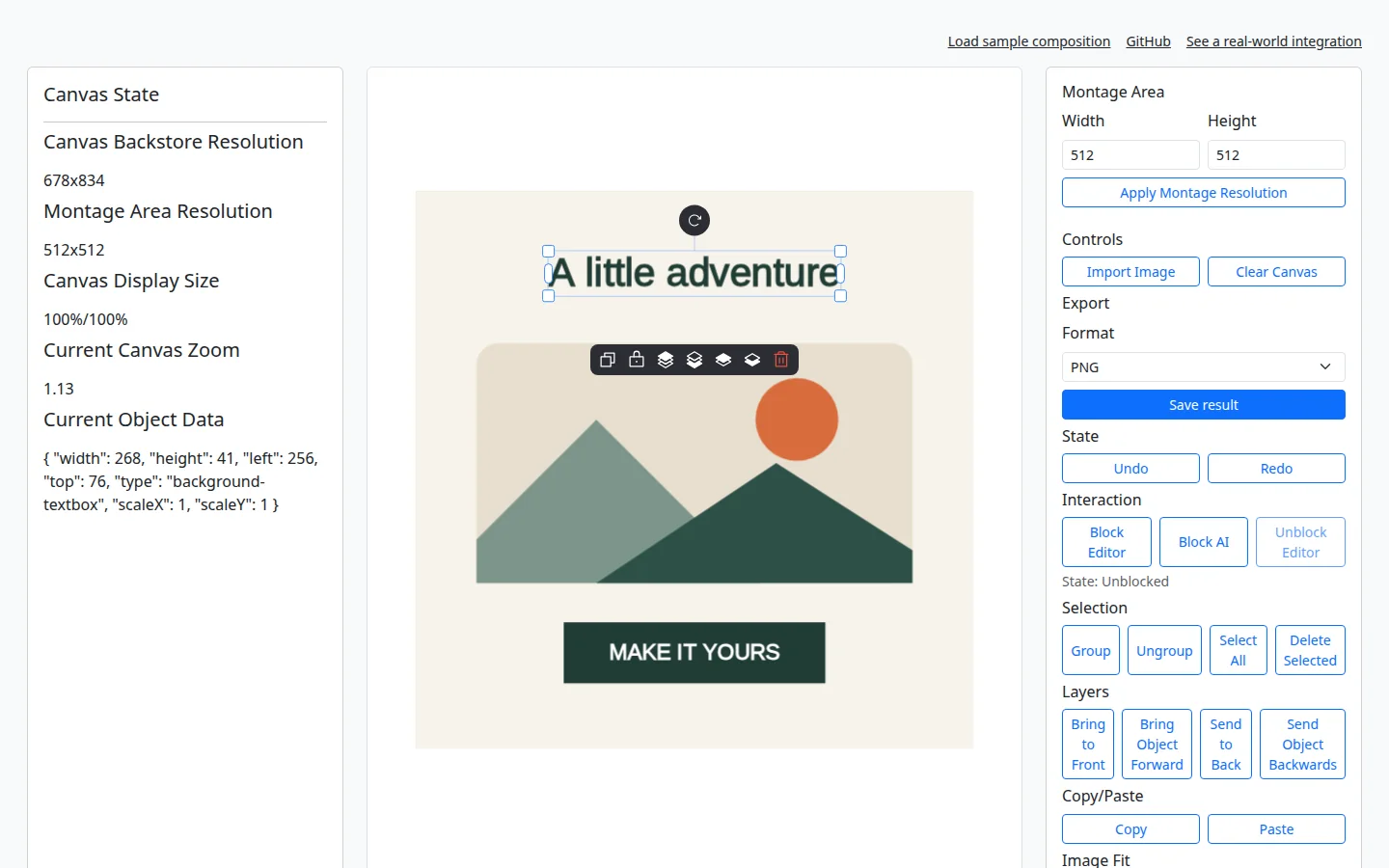Screen dimensions: 1389x868
Task: Click the Block AI button
Action: point(1204,542)
